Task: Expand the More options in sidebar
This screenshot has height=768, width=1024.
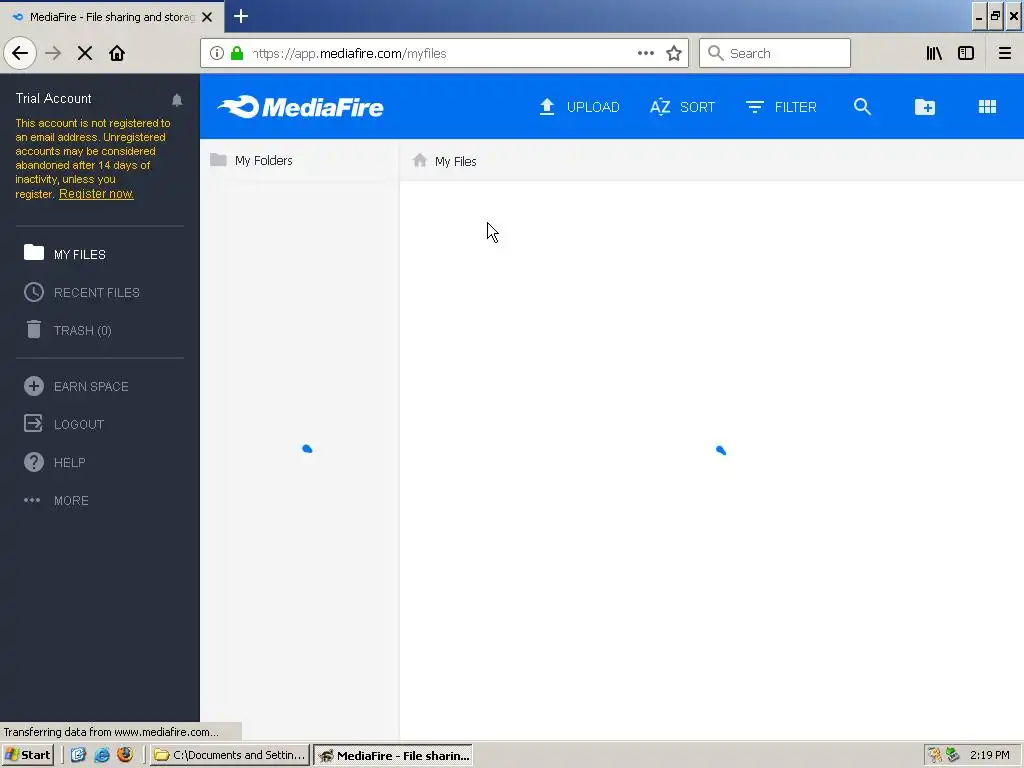Action: click(x=56, y=501)
